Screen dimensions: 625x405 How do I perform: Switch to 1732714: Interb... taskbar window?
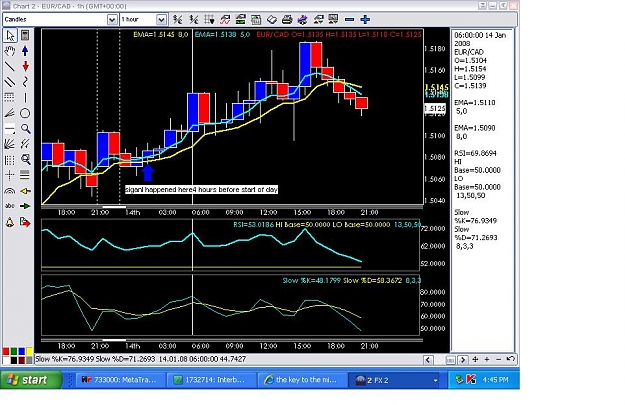pos(210,380)
